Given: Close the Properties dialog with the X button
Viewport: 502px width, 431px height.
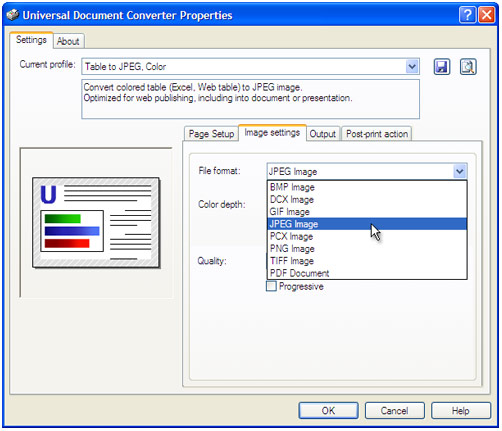Looking at the screenshot, I should click(487, 15).
